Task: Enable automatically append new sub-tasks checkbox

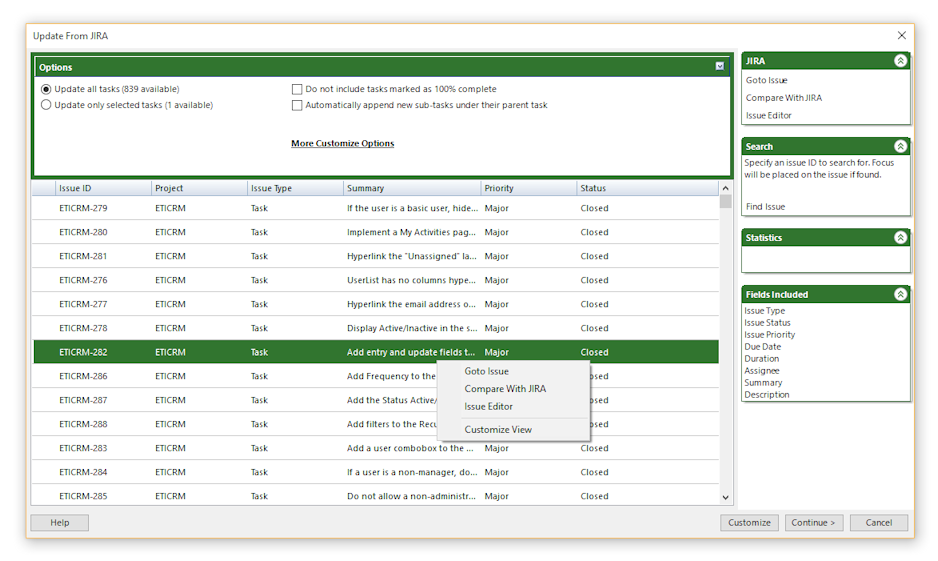Action: (297, 105)
